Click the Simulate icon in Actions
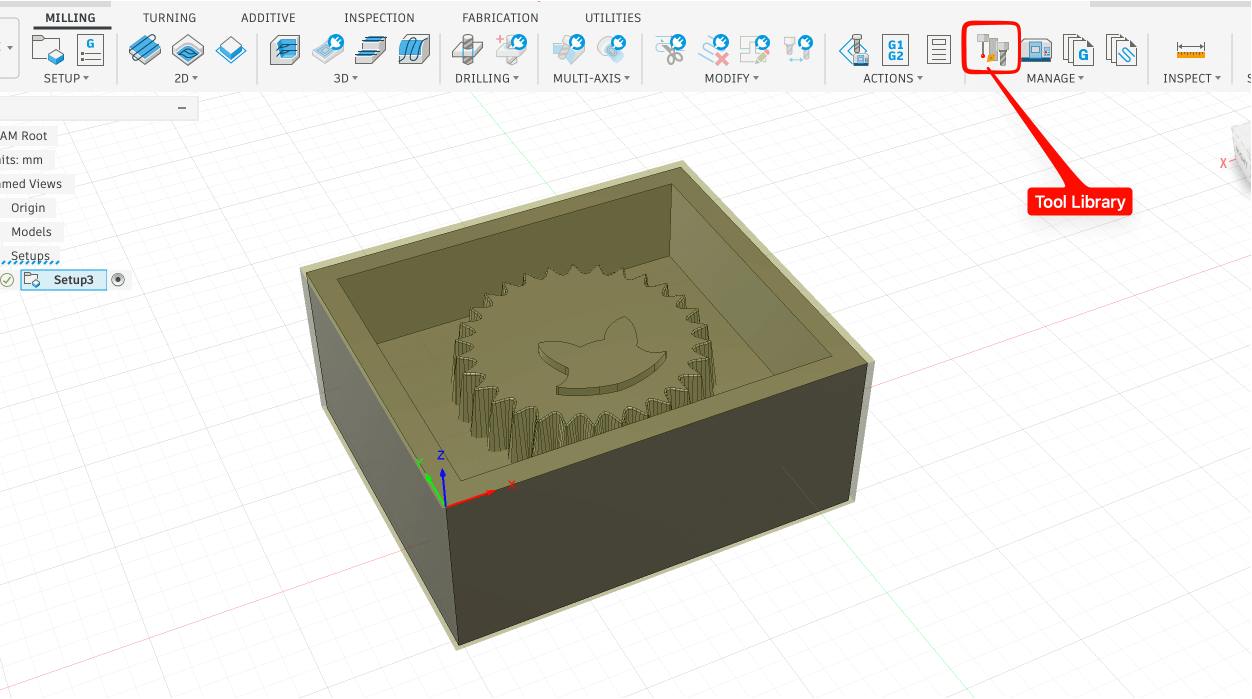Viewport: 1252px width, 699px height. (854, 49)
